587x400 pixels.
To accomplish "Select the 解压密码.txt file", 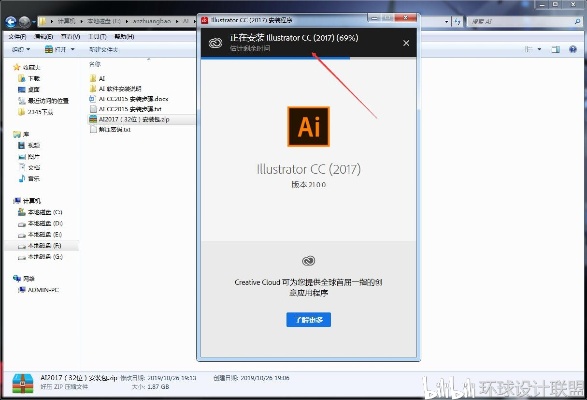I will click(110, 129).
